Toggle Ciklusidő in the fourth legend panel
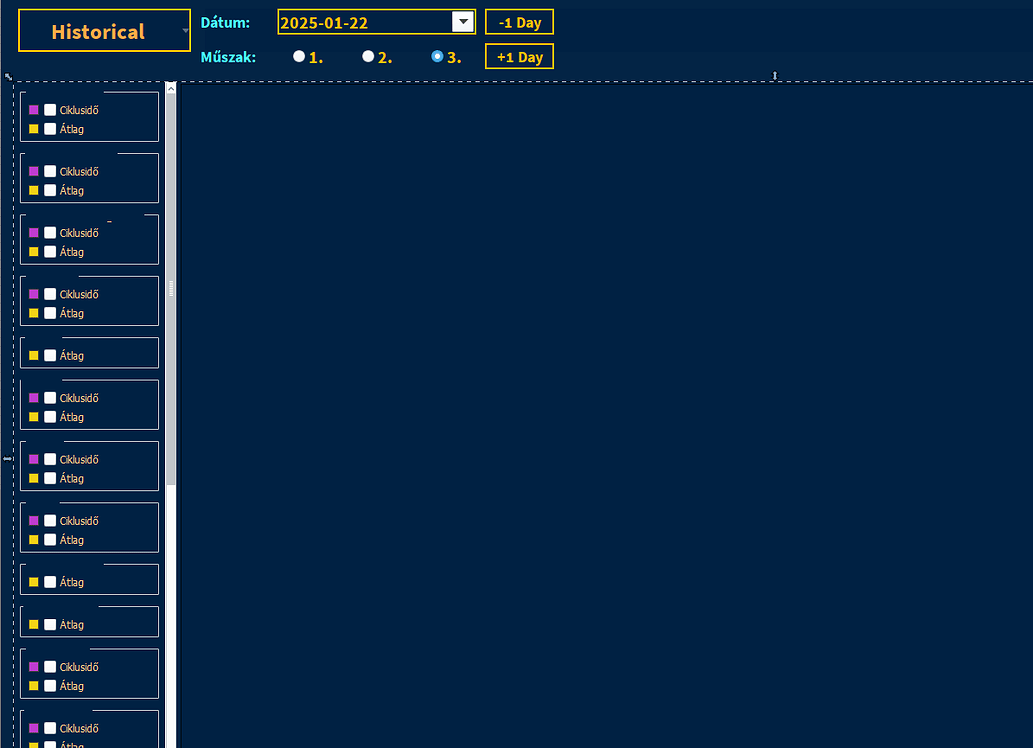This screenshot has width=1033, height=748. tap(49, 294)
